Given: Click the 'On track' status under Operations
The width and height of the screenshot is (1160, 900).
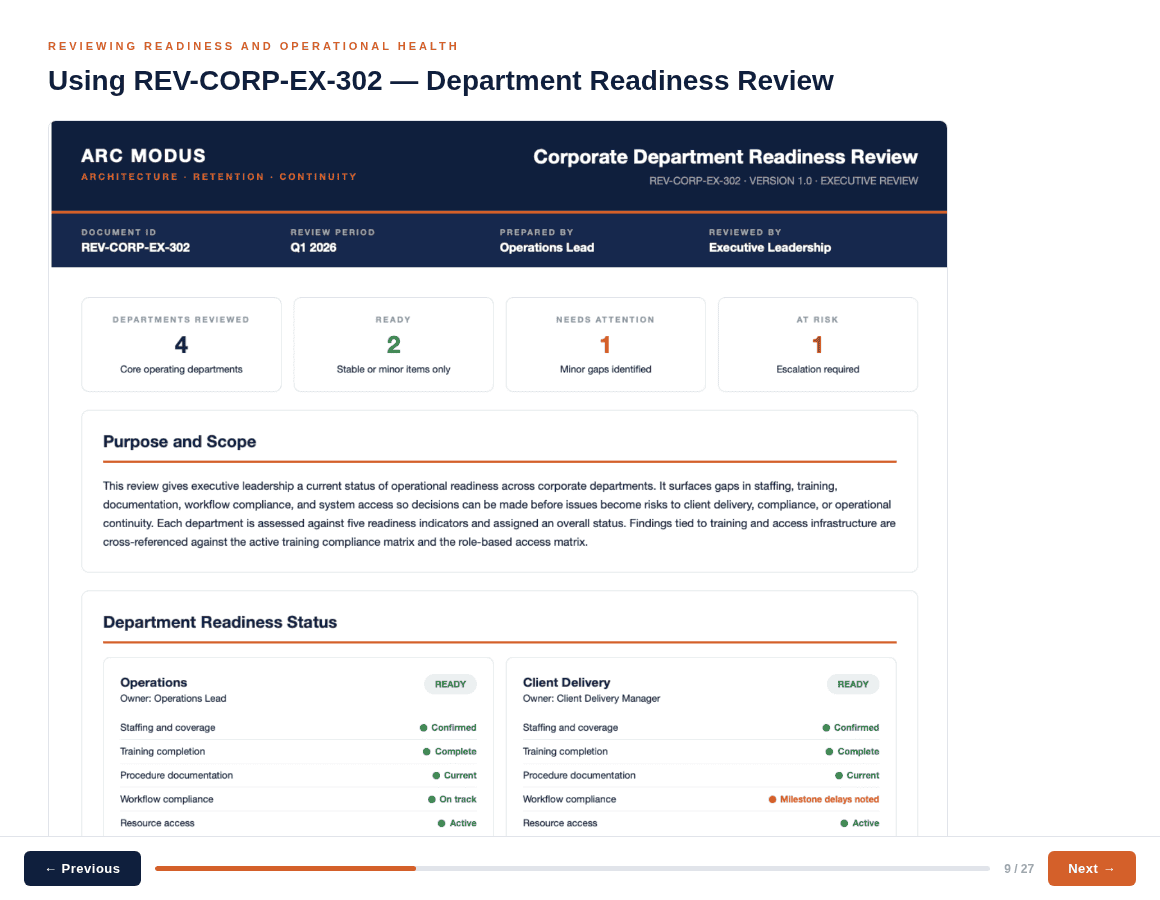Looking at the screenshot, I should tap(452, 799).
